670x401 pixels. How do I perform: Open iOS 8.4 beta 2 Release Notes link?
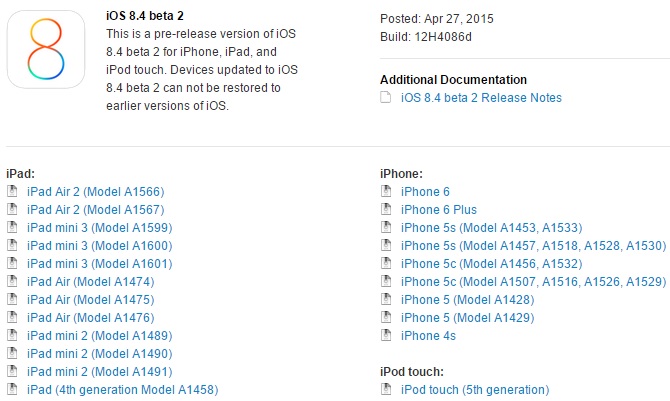tap(481, 98)
